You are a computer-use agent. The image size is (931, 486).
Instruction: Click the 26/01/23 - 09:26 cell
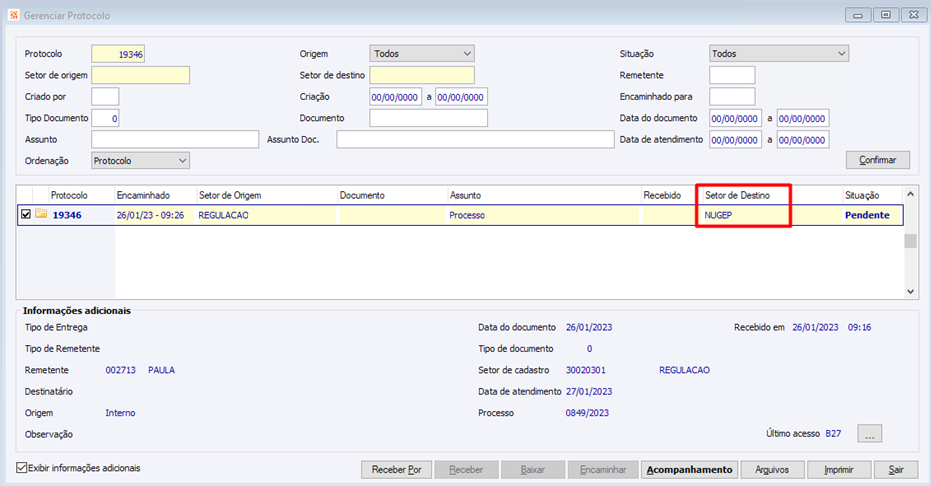pos(150,215)
